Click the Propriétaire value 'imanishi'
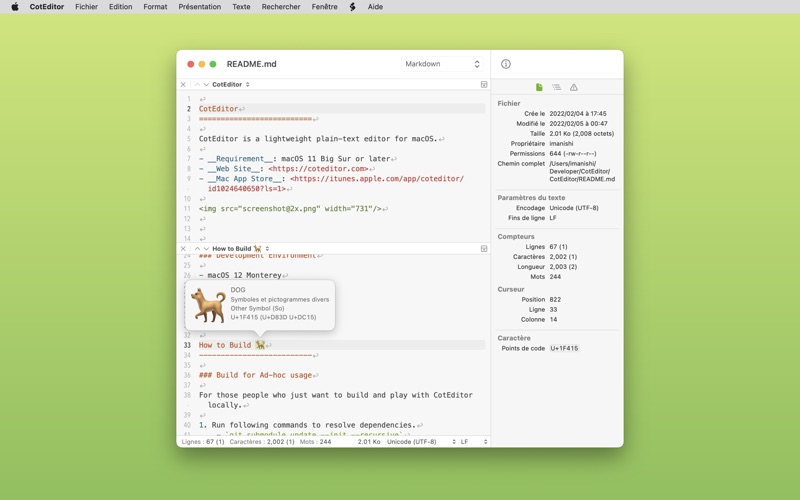Viewport: 800px width, 500px height. pos(561,143)
